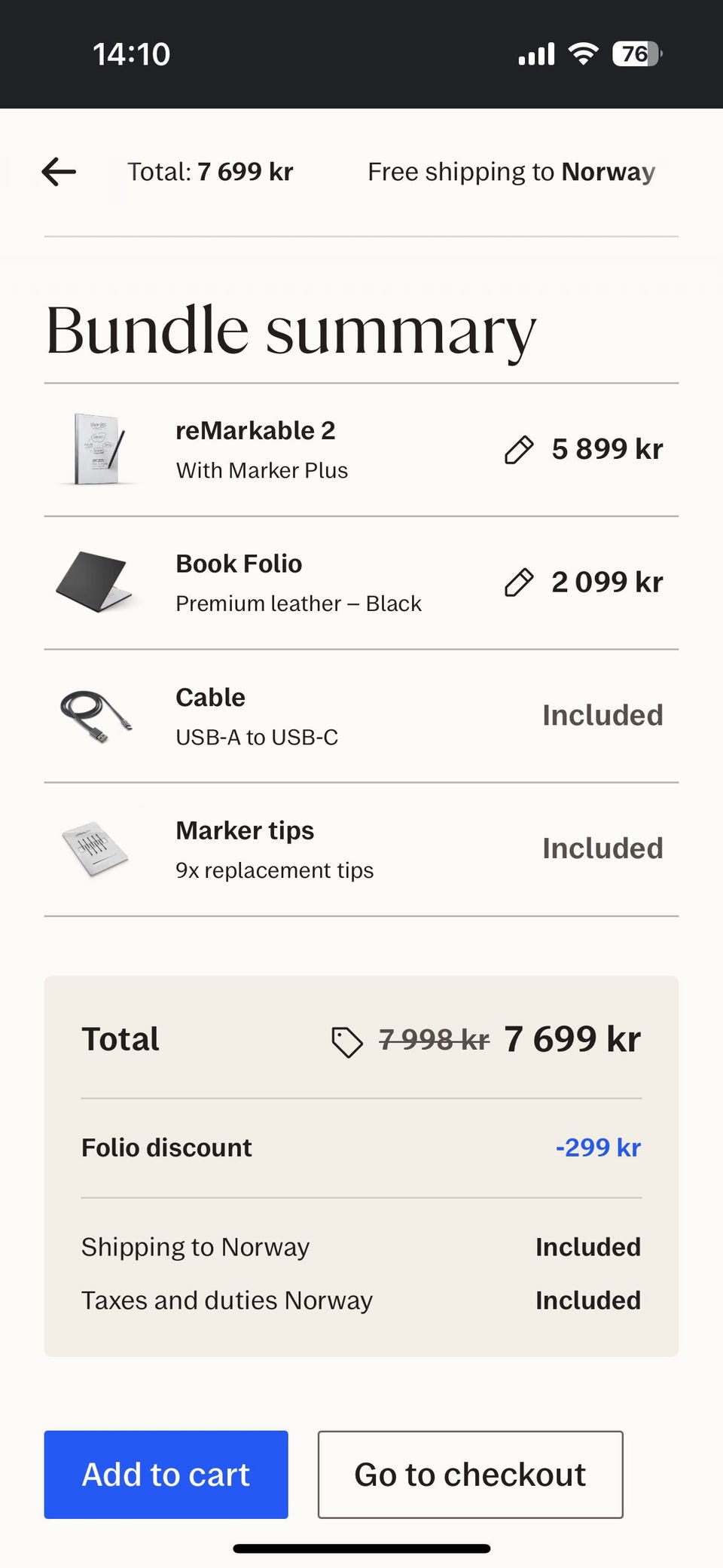The width and height of the screenshot is (723, 1568).
Task: Tap the Bundle summary heading
Action: 291,330
